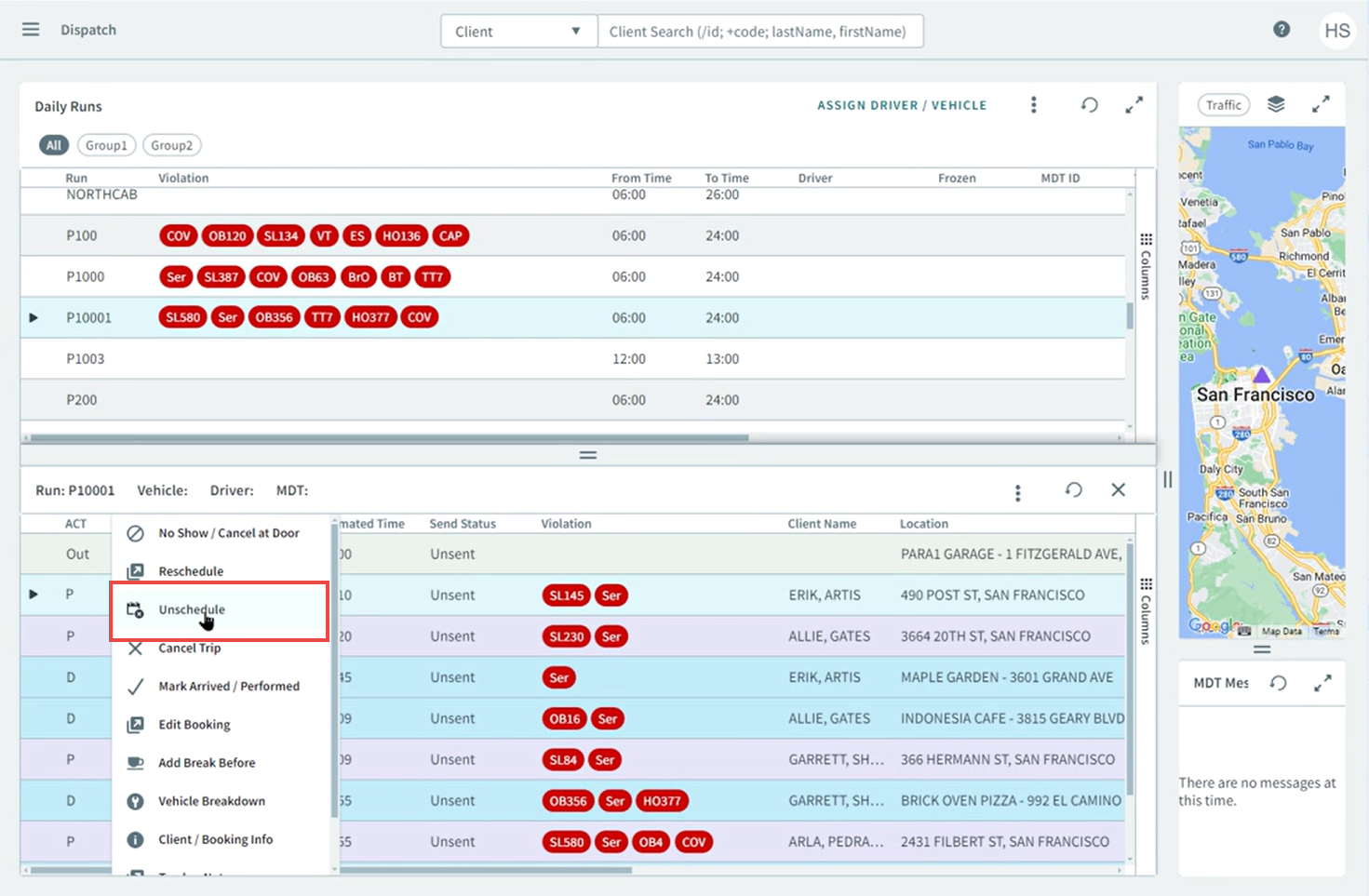Select the Group2 filter chip
This screenshot has width=1369, height=896.
(171, 144)
